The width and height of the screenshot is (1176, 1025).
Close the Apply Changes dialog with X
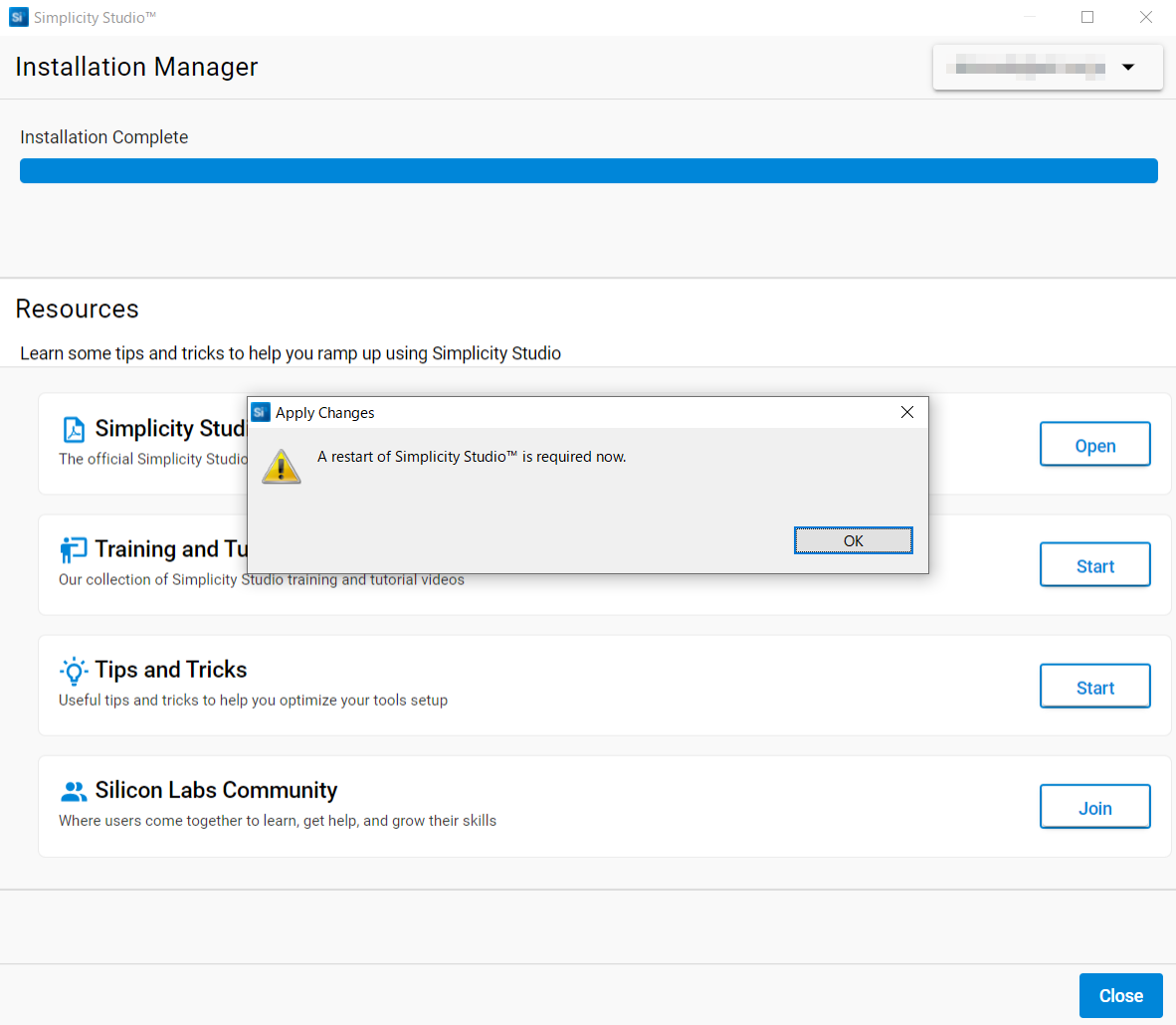coord(906,412)
